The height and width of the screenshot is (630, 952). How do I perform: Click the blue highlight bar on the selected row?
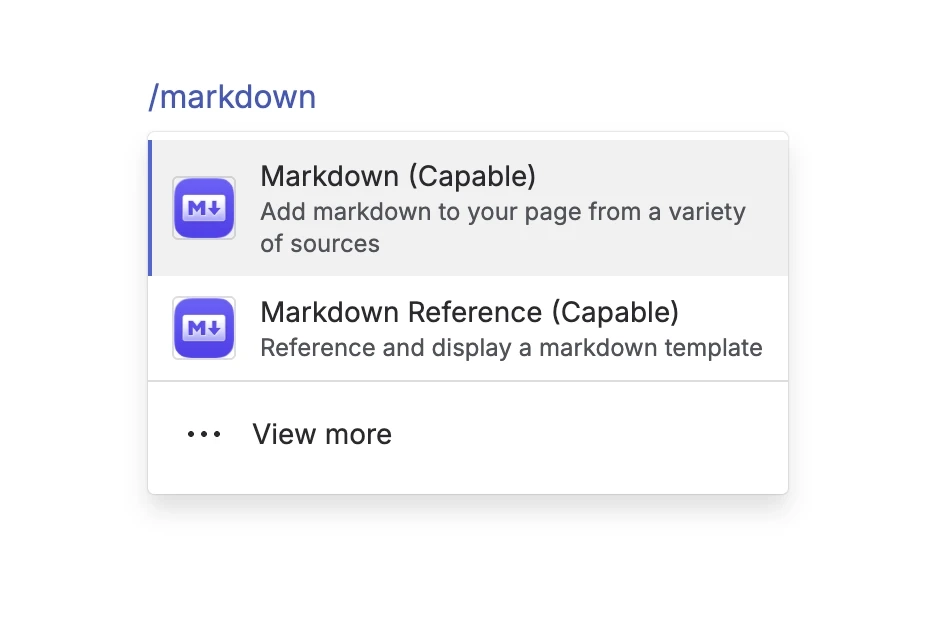[149, 207]
